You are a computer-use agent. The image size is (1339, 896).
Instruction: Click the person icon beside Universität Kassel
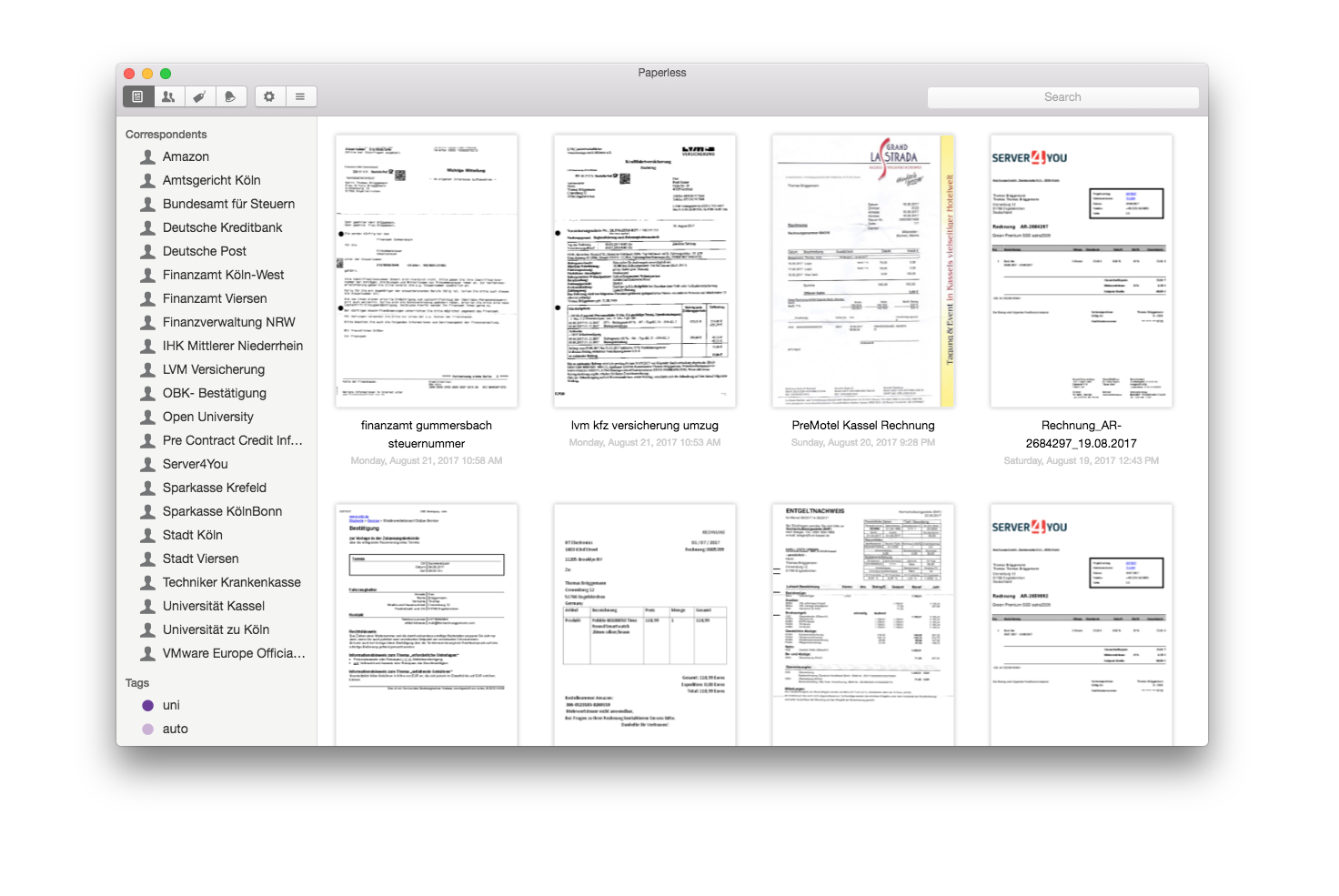pos(148,606)
